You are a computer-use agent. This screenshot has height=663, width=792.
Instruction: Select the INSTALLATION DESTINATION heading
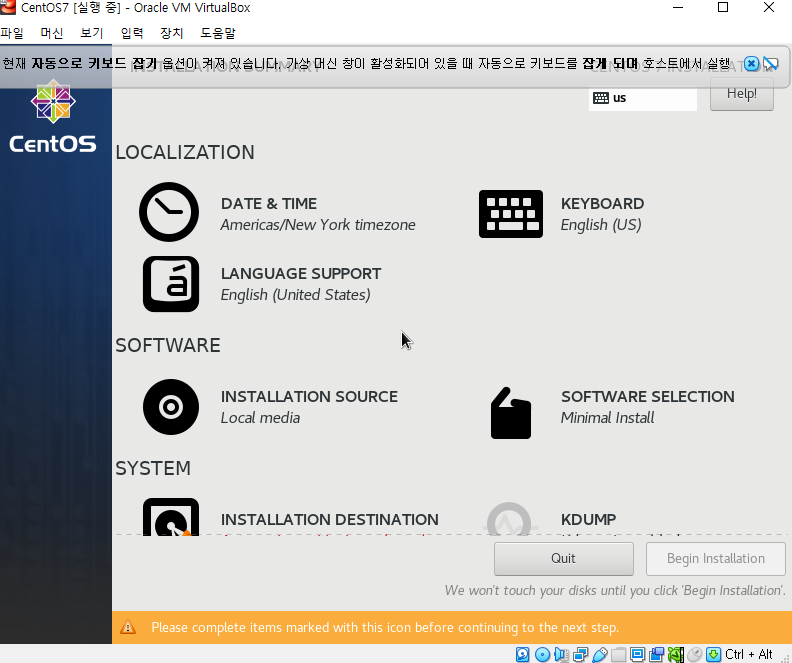(329, 520)
